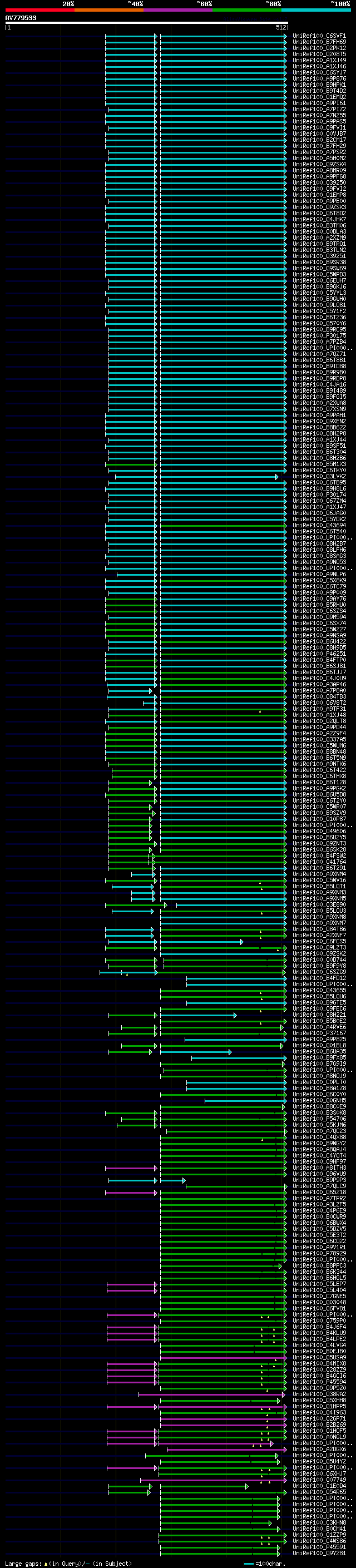Select the UniRef100_B9T4D2 label

click(319, 91)
